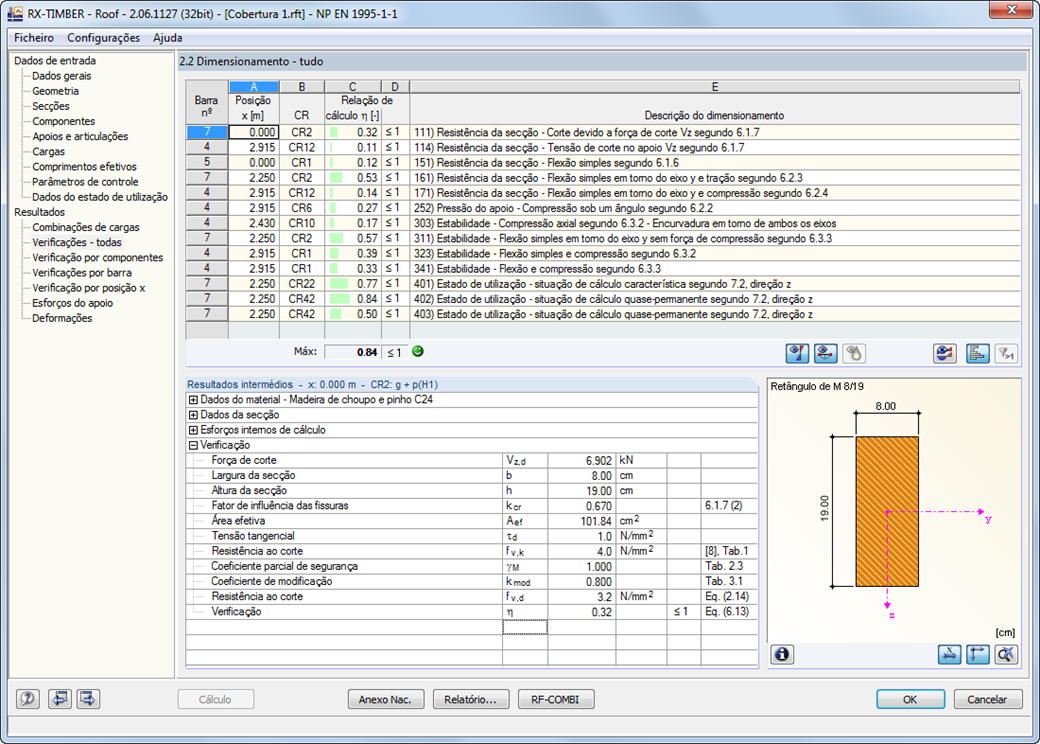The height and width of the screenshot is (744, 1040).
Task: Close the RX-TIMBER window
Action: pyautogui.click(x=1011, y=9)
